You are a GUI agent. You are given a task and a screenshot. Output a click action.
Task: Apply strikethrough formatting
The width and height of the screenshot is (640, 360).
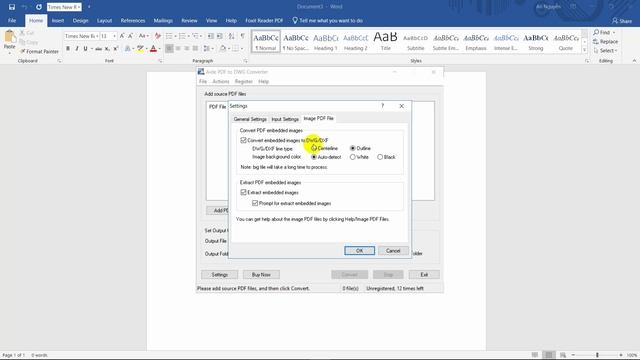tap(98, 49)
